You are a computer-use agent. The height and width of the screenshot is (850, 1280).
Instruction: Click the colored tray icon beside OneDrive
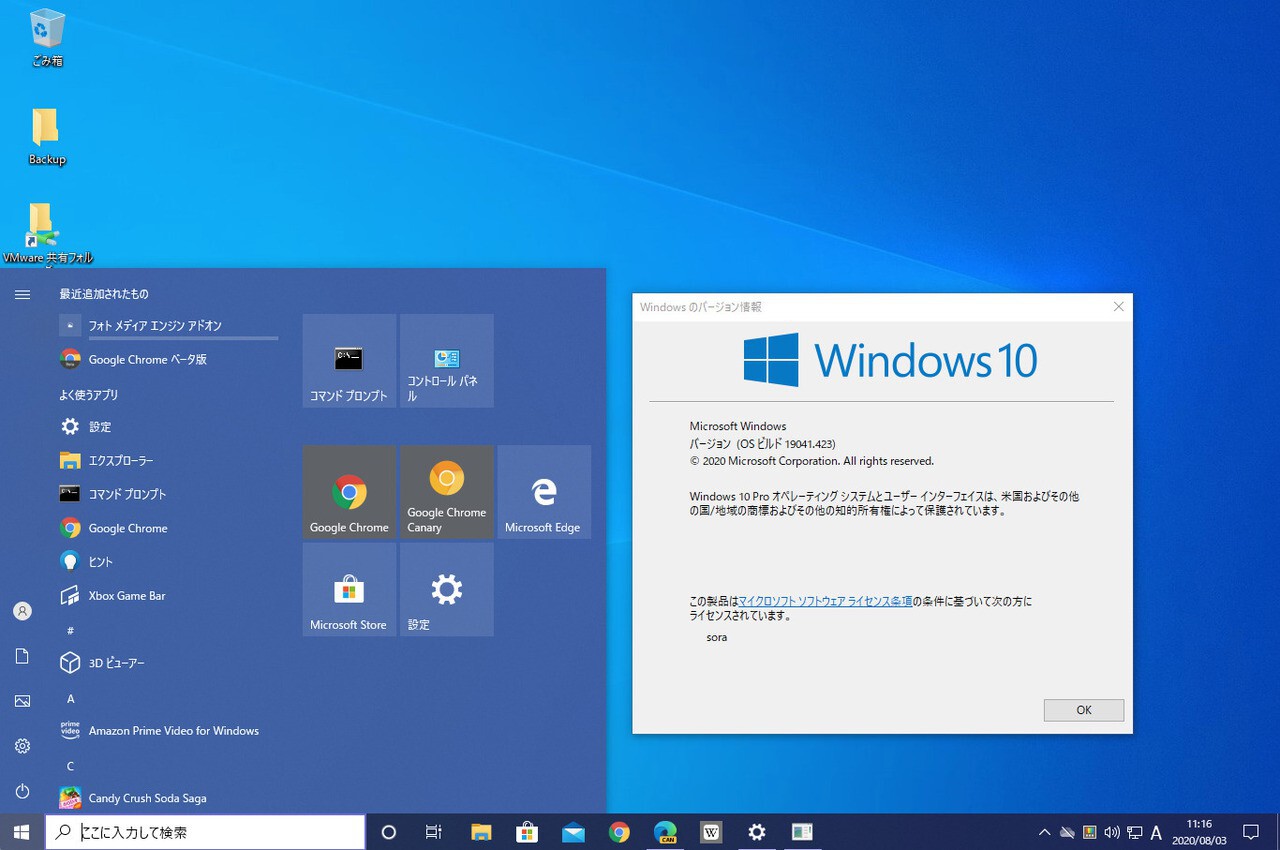click(x=1090, y=832)
